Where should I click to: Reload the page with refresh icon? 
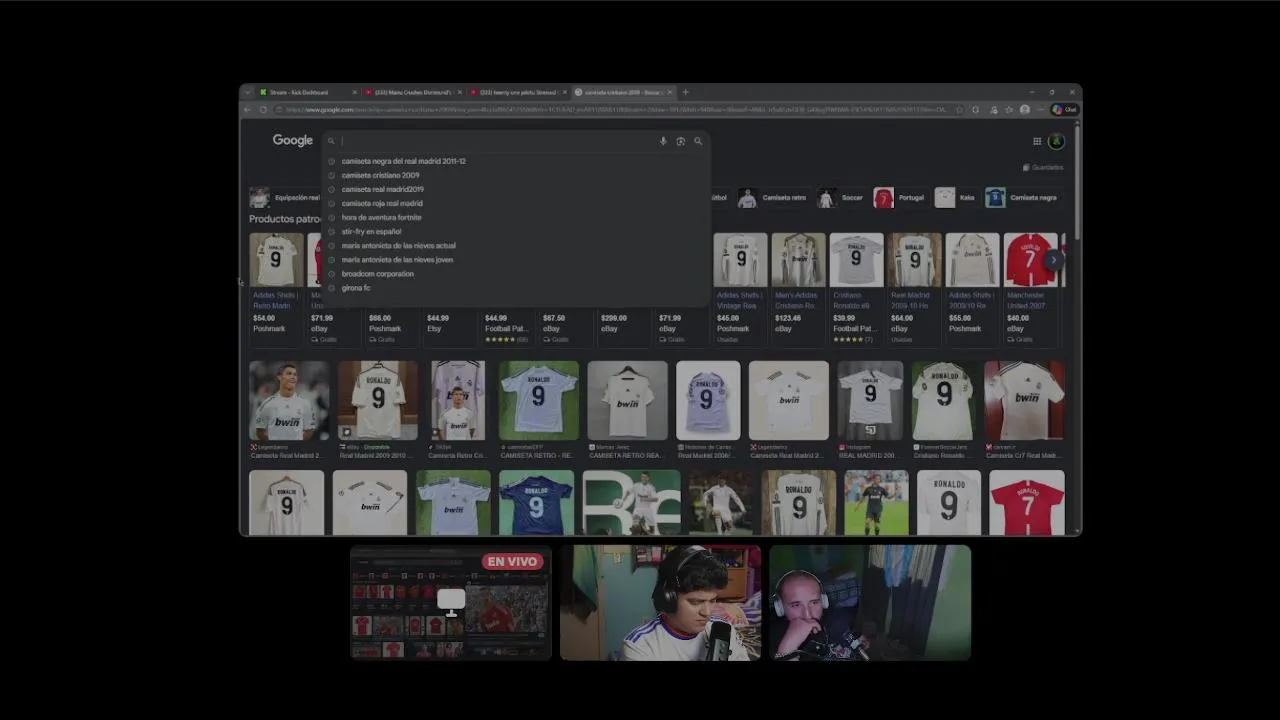coord(263,109)
